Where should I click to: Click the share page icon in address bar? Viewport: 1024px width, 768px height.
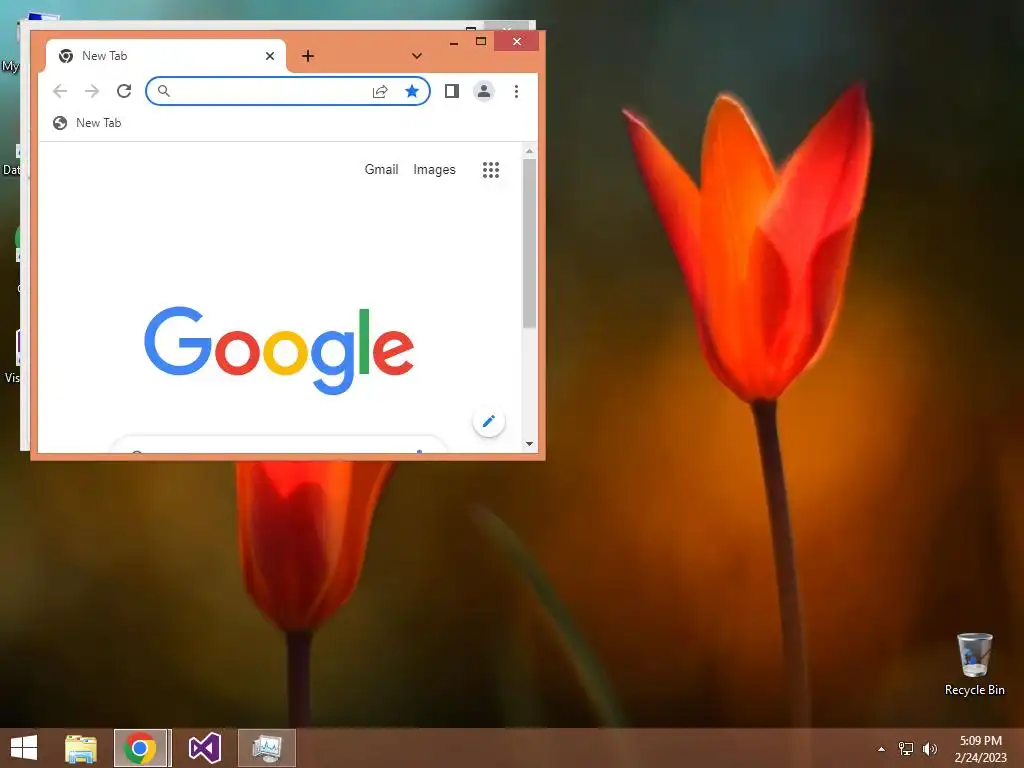tap(380, 91)
